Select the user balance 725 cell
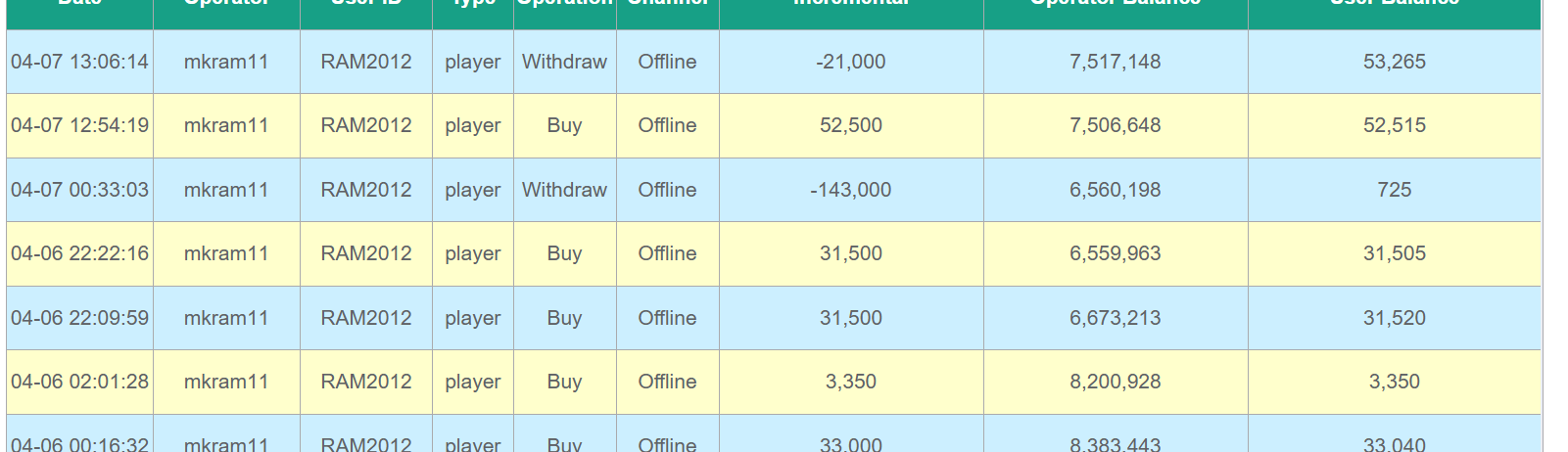Image resolution: width=1568 pixels, height=452 pixels. (x=1394, y=190)
